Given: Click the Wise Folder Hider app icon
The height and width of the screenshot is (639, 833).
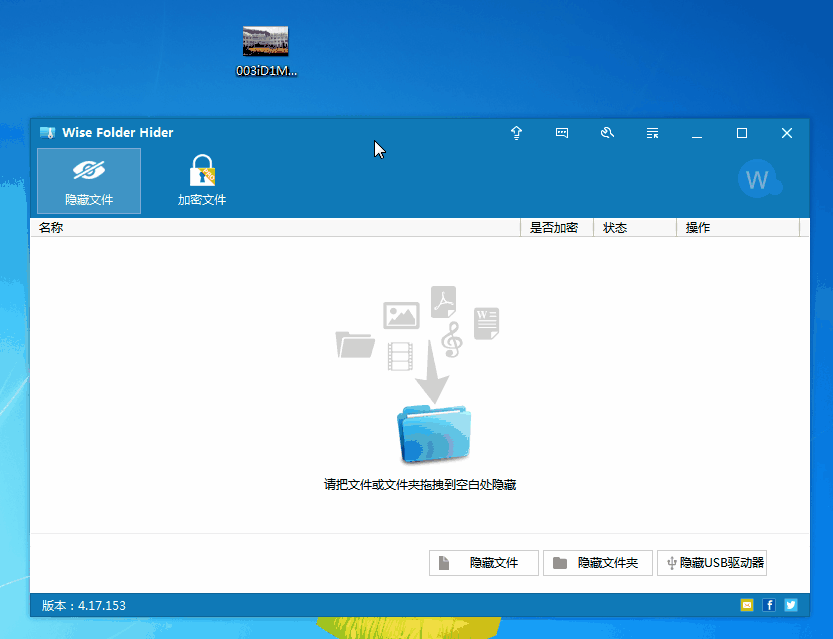Looking at the screenshot, I should [47, 133].
